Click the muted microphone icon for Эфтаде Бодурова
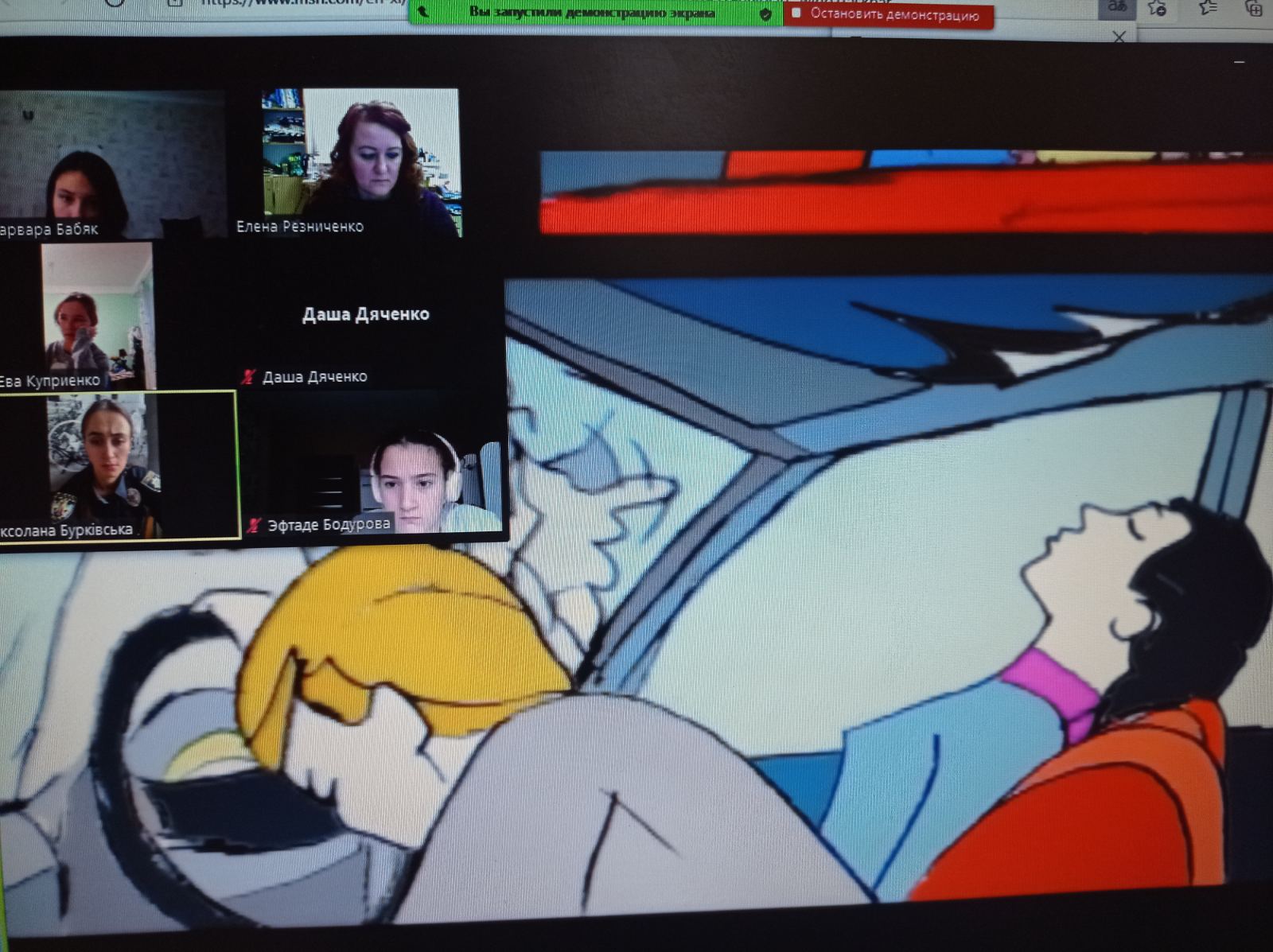1273x952 pixels. [x=254, y=525]
